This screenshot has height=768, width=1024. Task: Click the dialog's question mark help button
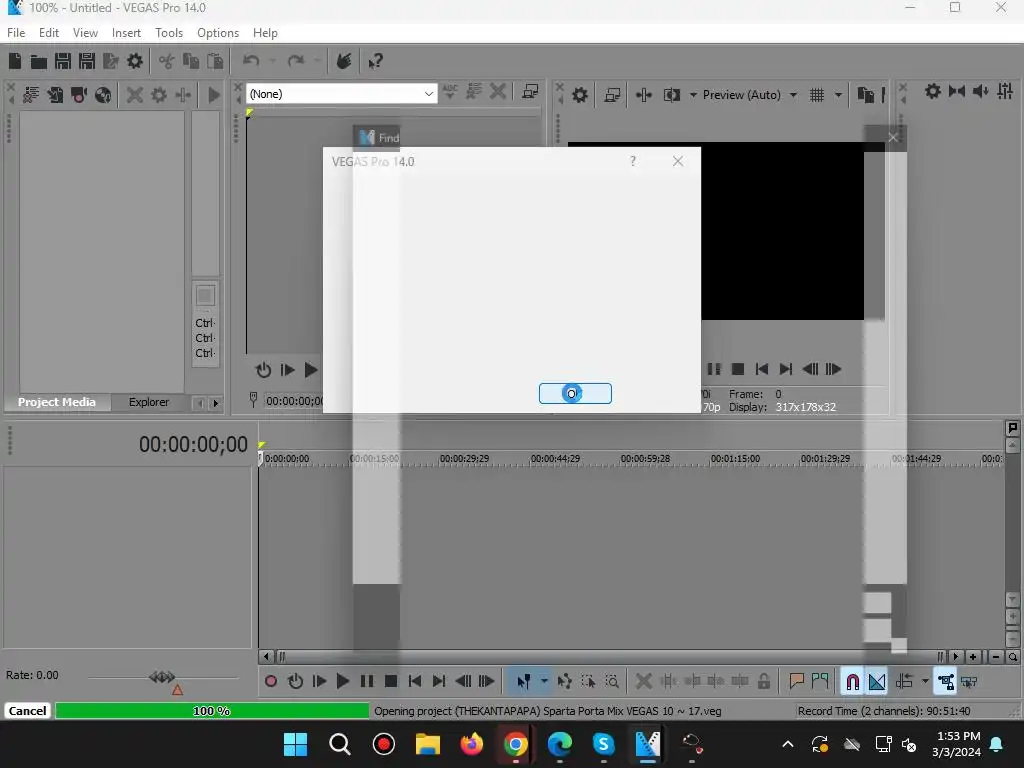point(633,161)
